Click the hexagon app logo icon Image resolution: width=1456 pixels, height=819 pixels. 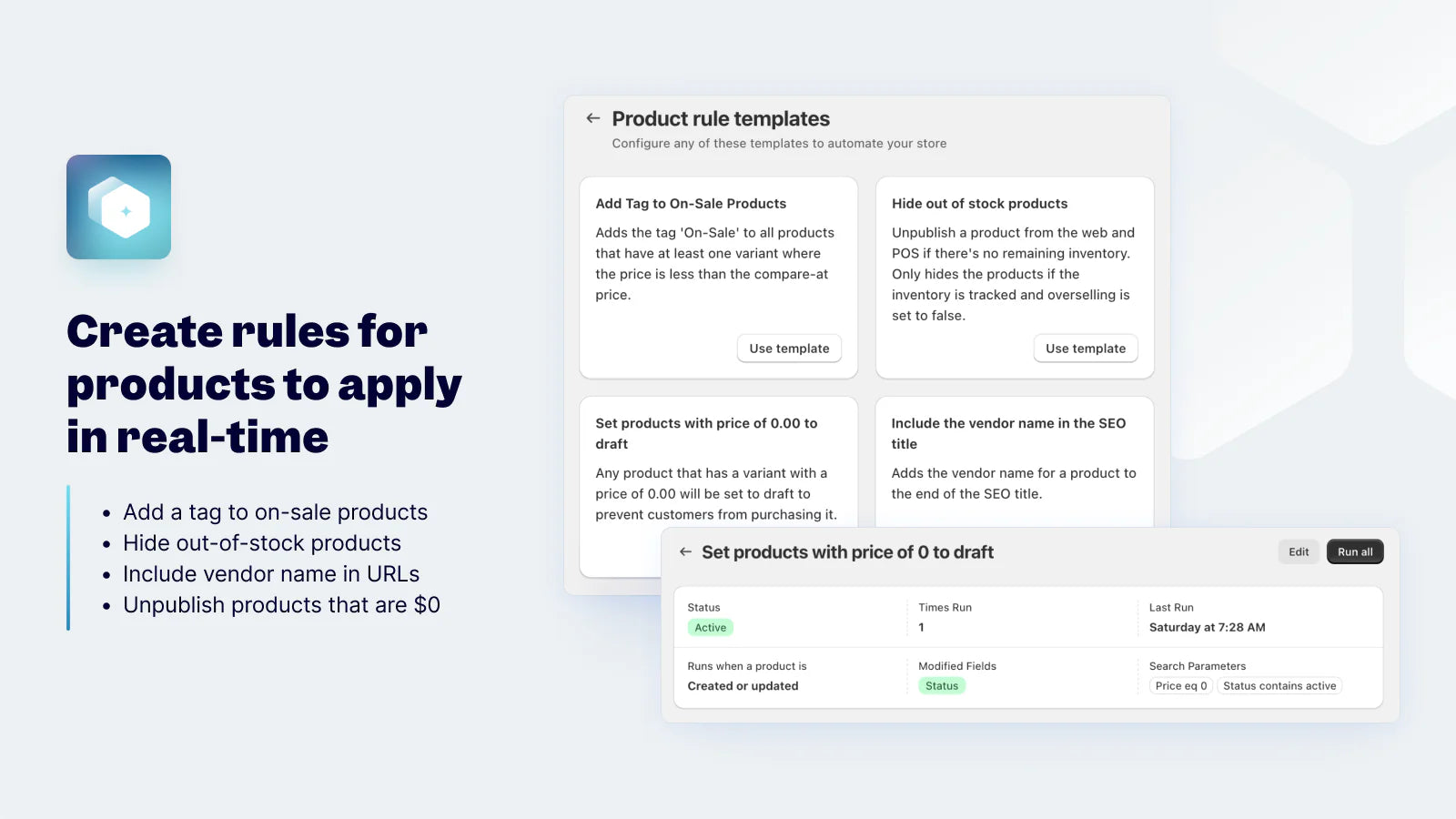119,207
